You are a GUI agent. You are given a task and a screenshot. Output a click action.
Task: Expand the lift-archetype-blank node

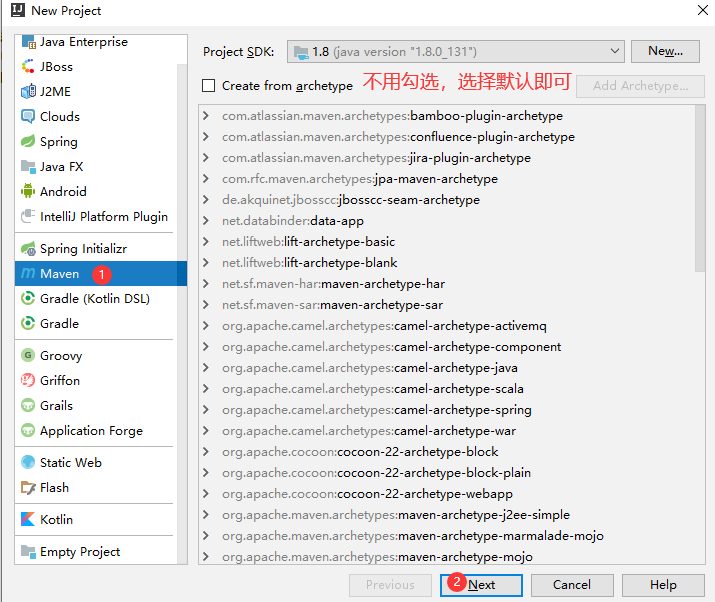point(206,262)
